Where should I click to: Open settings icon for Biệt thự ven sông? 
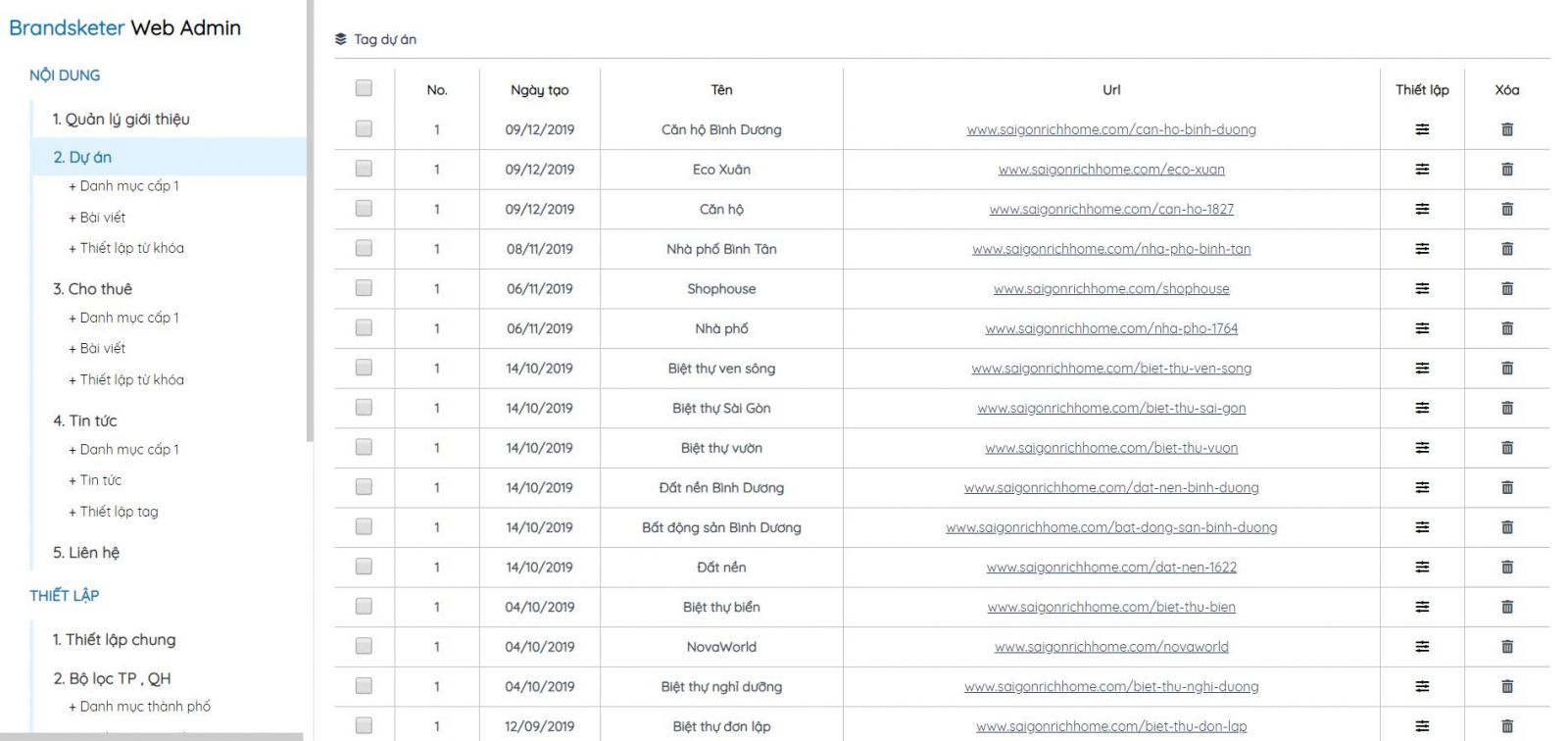click(x=1422, y=369)
